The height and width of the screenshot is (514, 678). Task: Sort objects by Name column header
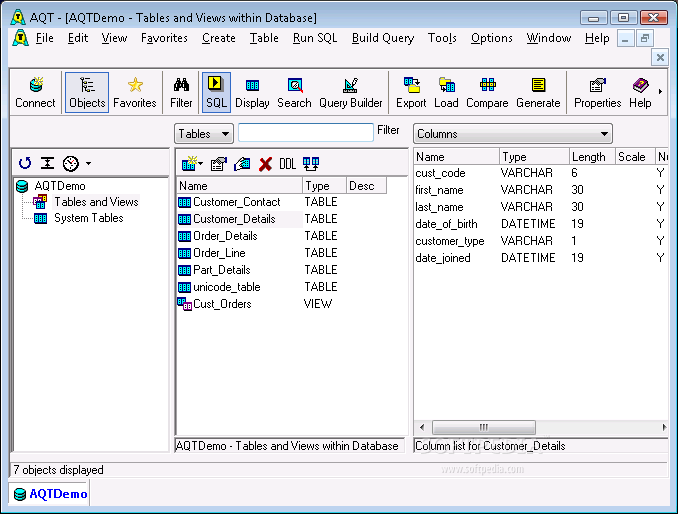(239, 186)
